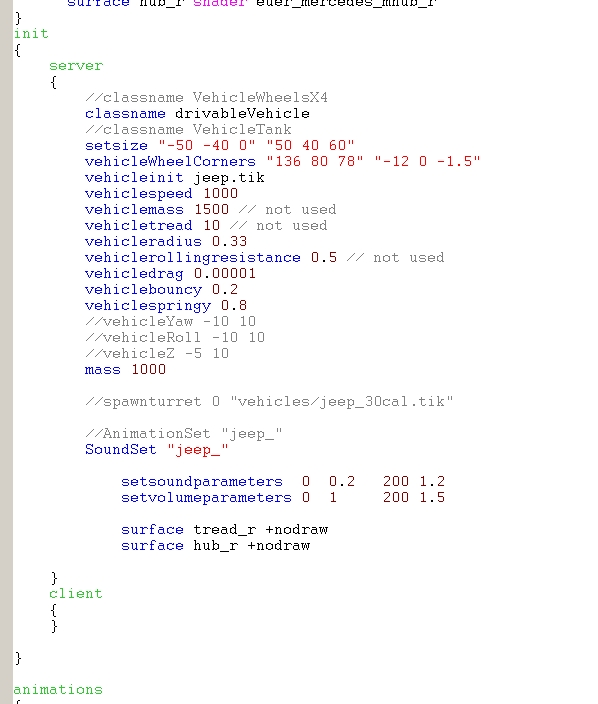Click the 'init' section keyword

[x=31, y=34]
